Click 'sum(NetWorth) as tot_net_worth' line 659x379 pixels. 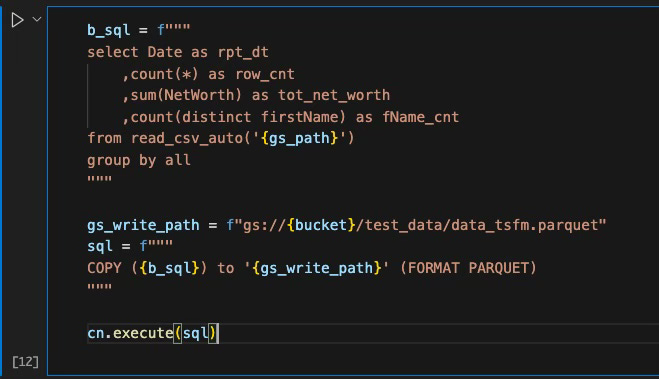click(x=260, y=95)
